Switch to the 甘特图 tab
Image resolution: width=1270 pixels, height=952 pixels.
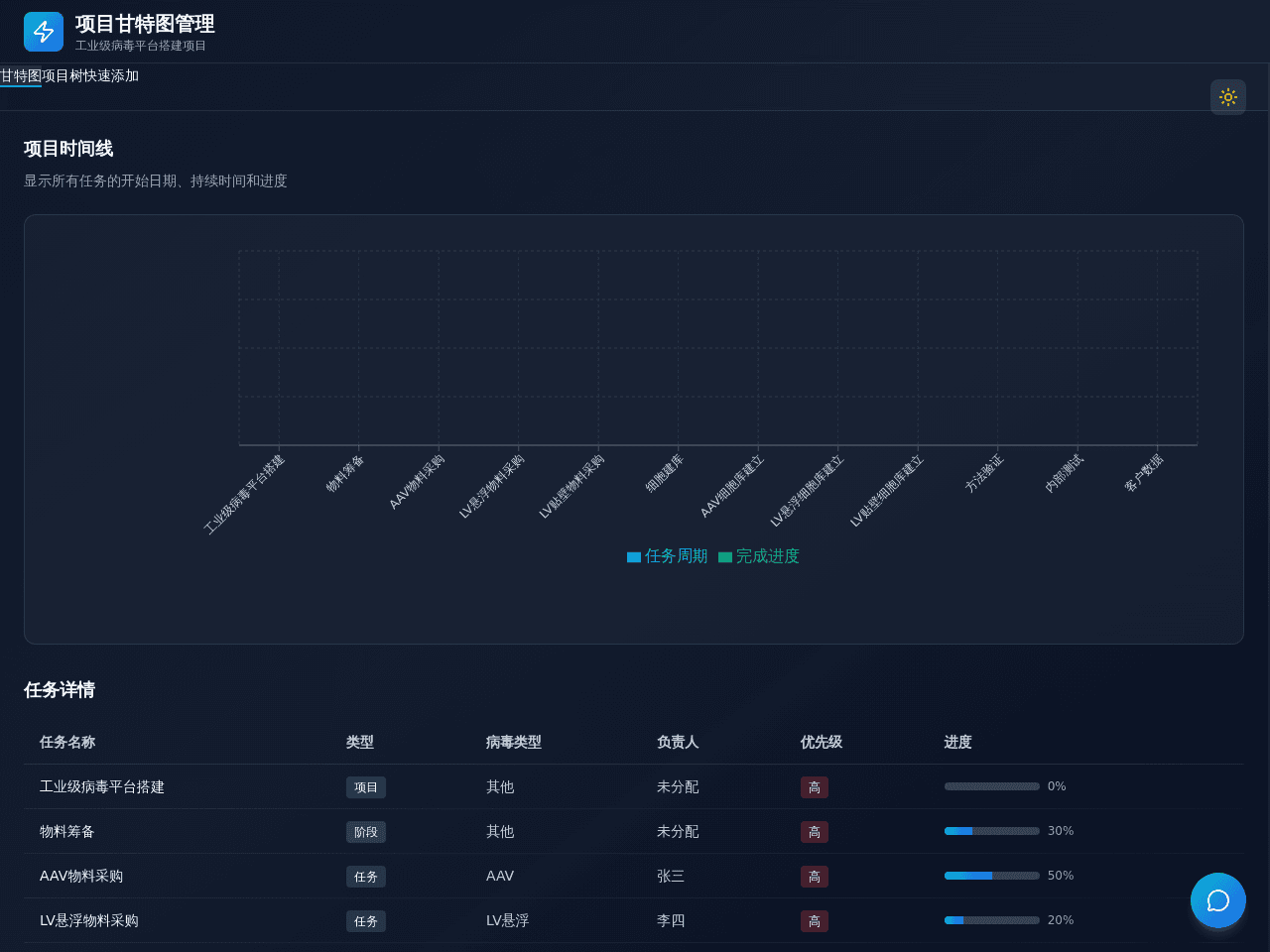[21, 76]
